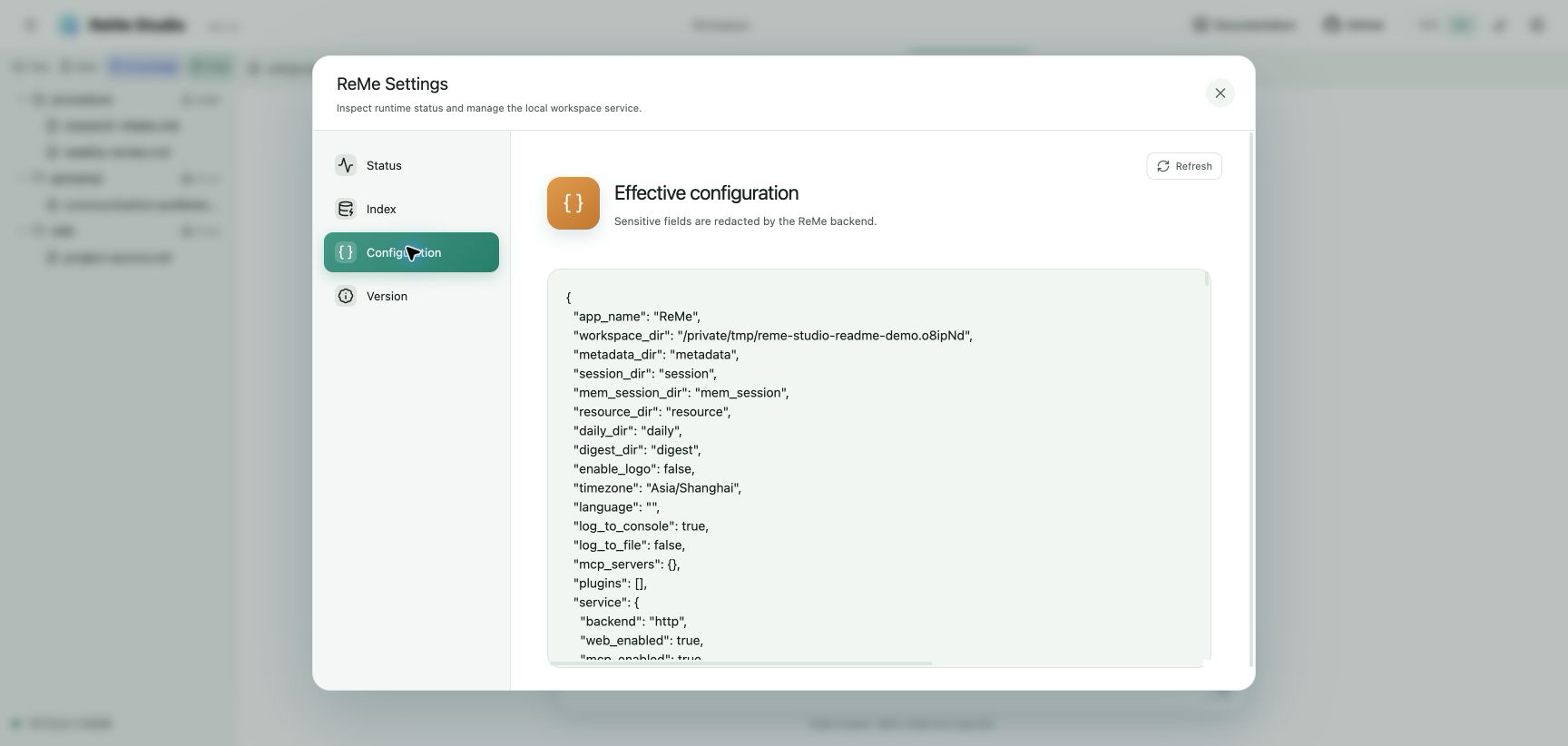The image size is (1568, 746).
Task: Click the "log_to_file": false line
Action: (x=629, y=545)
